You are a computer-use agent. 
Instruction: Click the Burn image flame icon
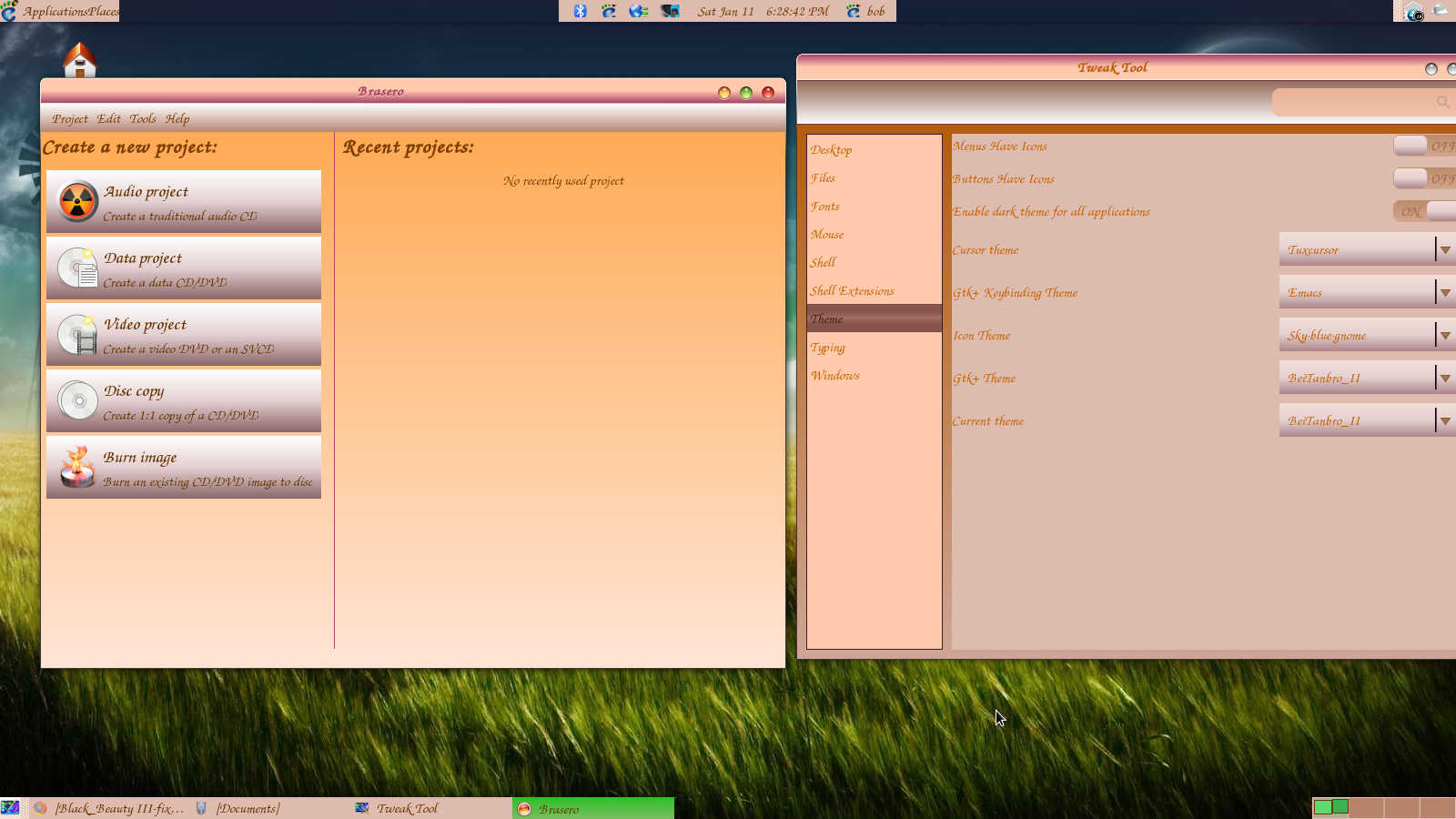77,467
